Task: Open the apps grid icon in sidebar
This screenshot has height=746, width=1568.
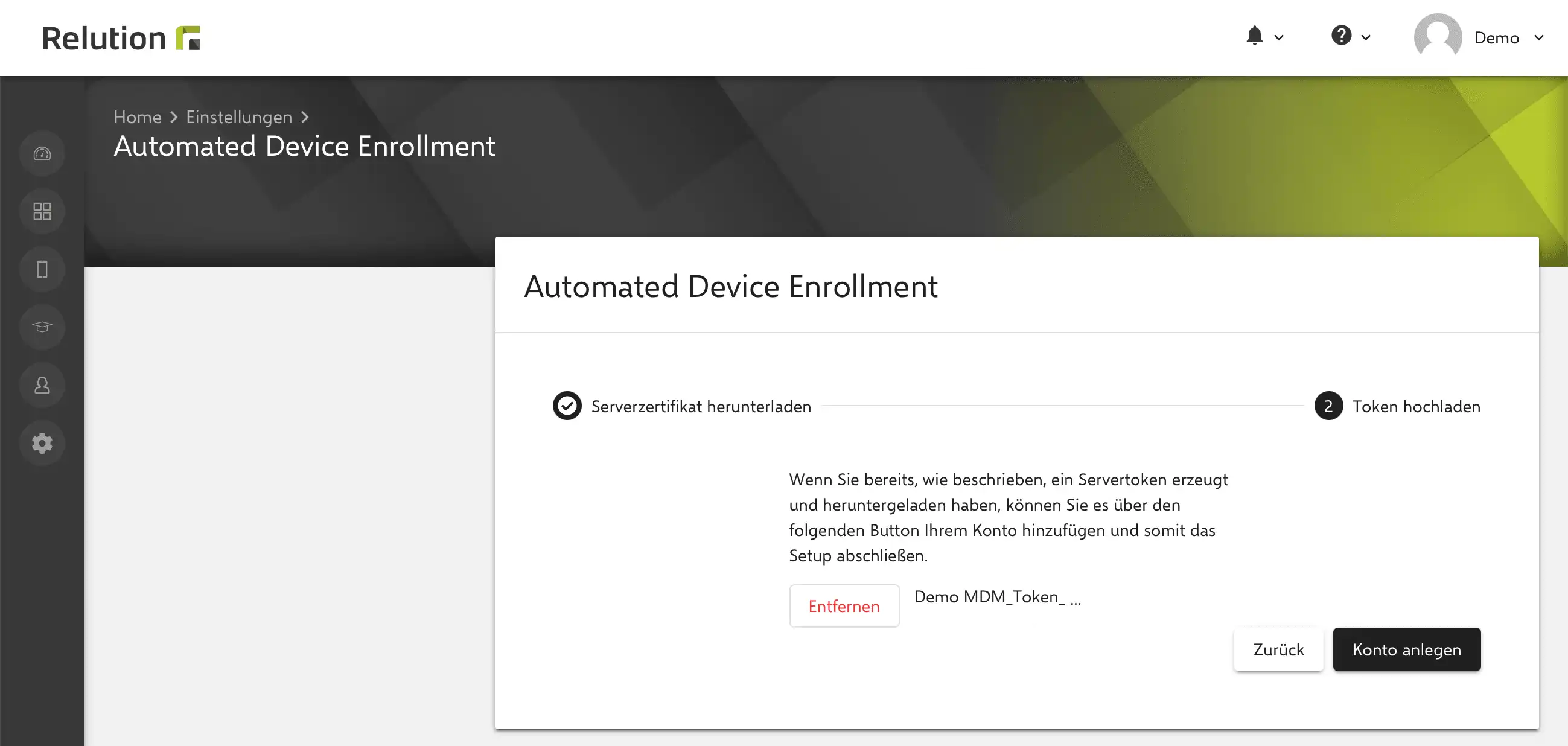Action: (x=42, y=211)
